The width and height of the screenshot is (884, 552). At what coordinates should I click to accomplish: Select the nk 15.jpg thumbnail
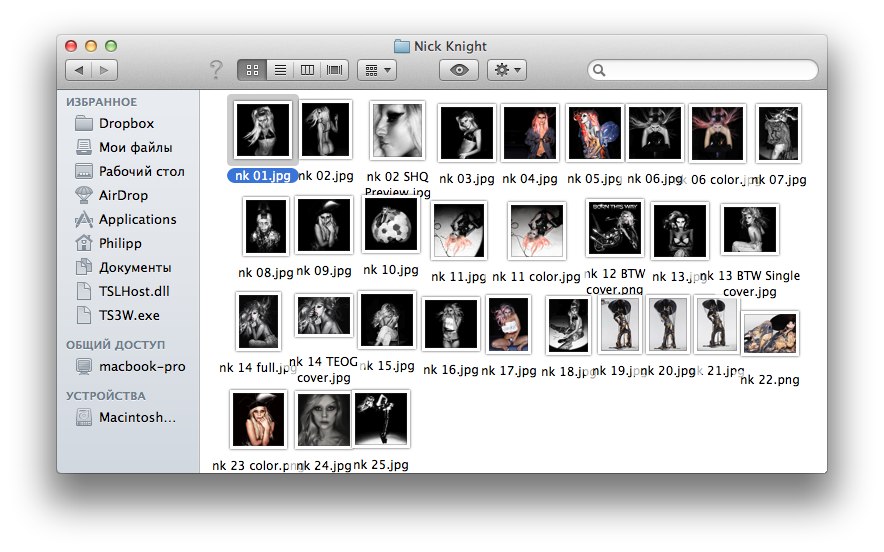[x=387, y=319]
